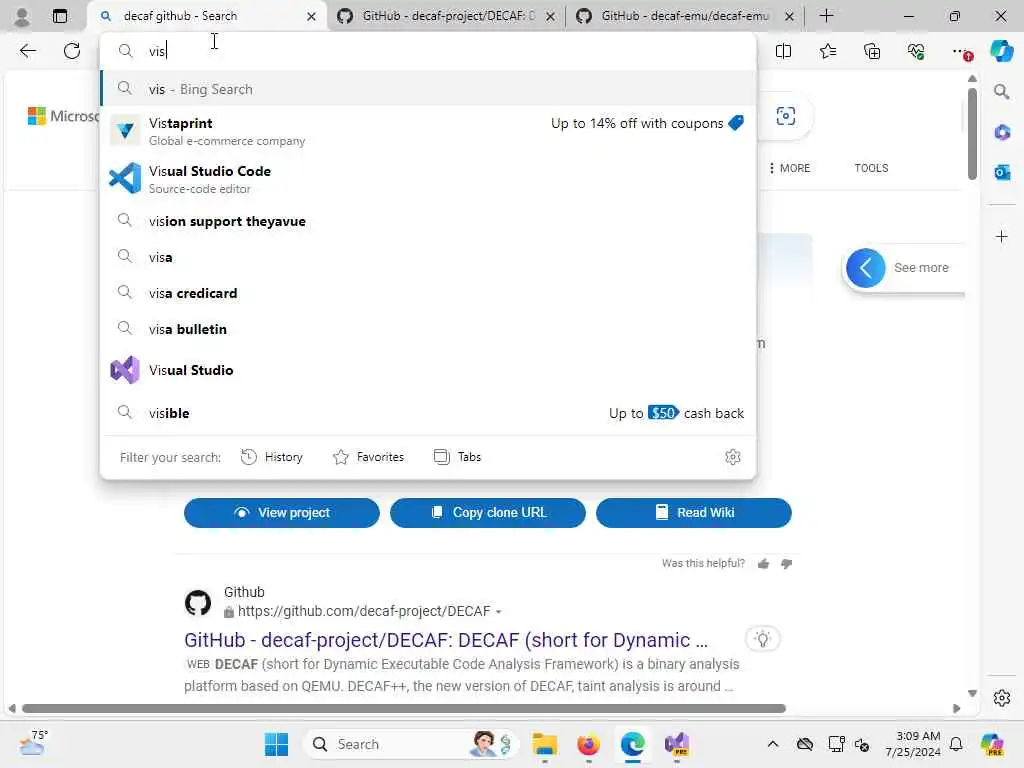Close the decaf-project/DECAF tab
The image size is (1024, 768).
tap(551, 16)
